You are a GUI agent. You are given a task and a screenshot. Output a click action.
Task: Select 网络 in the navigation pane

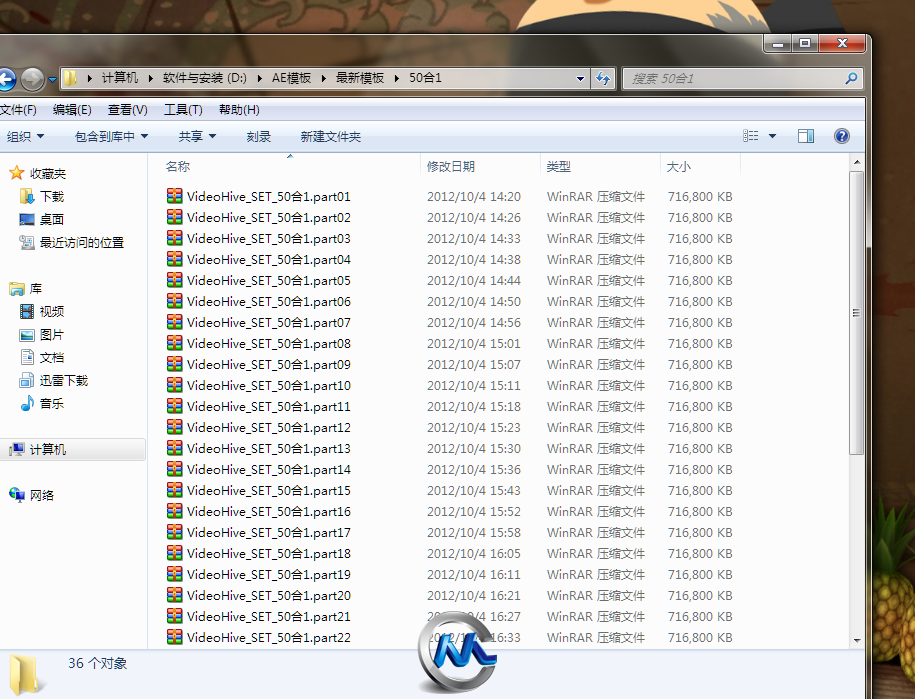coord(42,495)
